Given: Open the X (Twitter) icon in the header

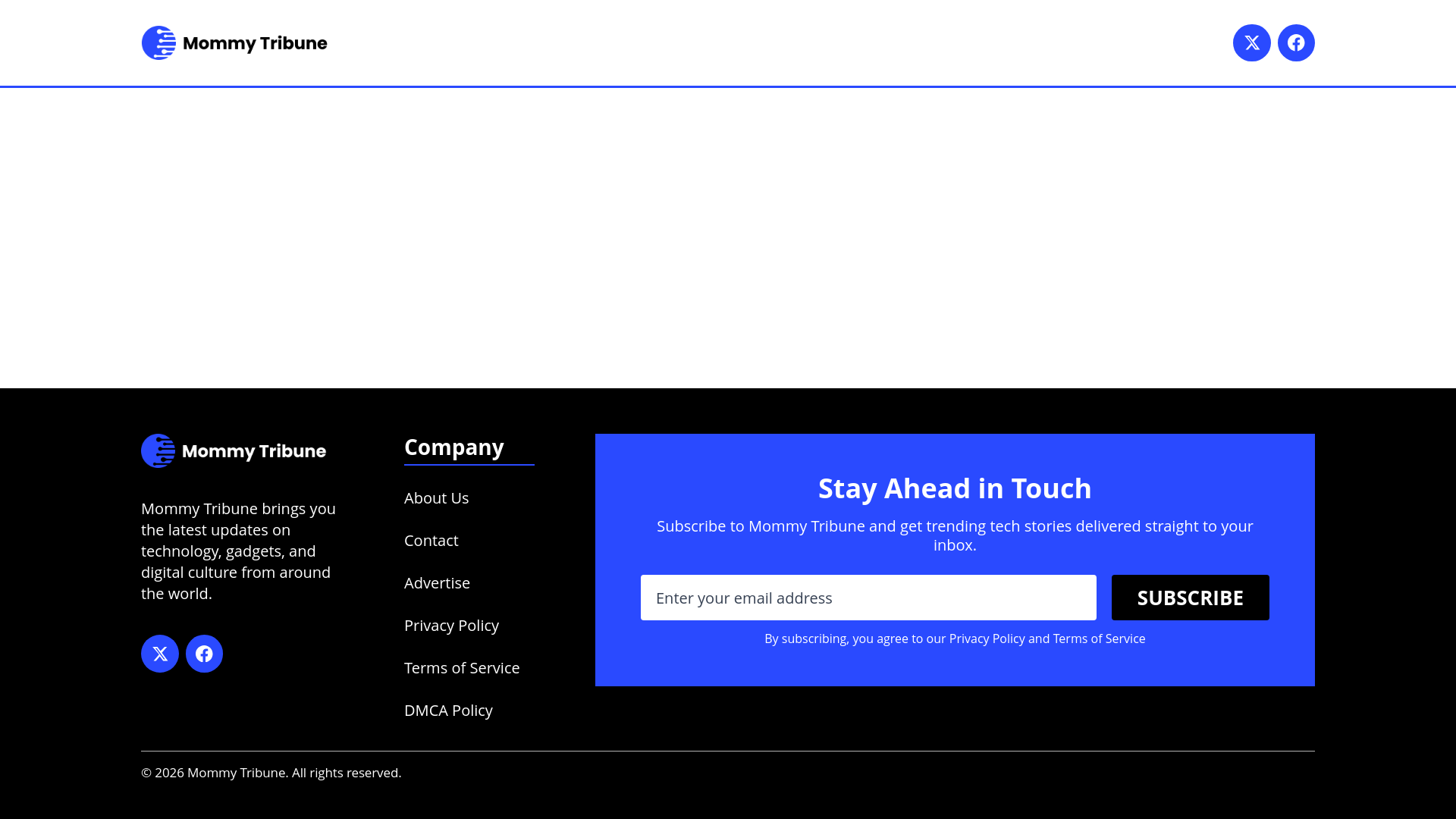Looking at the screenshot, I should click(x=1251, y=43).
